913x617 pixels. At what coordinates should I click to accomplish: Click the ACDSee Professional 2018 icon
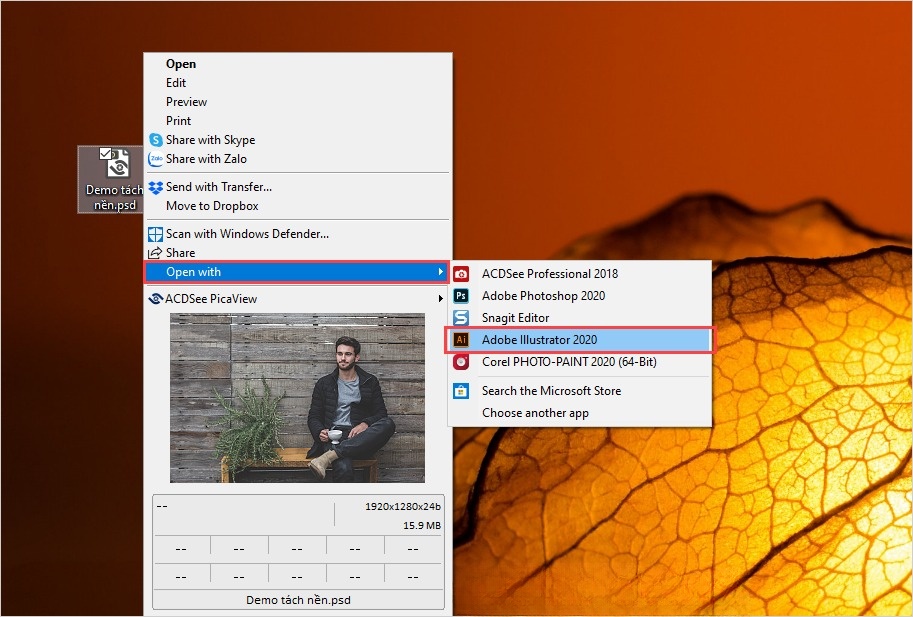point(461,274)
